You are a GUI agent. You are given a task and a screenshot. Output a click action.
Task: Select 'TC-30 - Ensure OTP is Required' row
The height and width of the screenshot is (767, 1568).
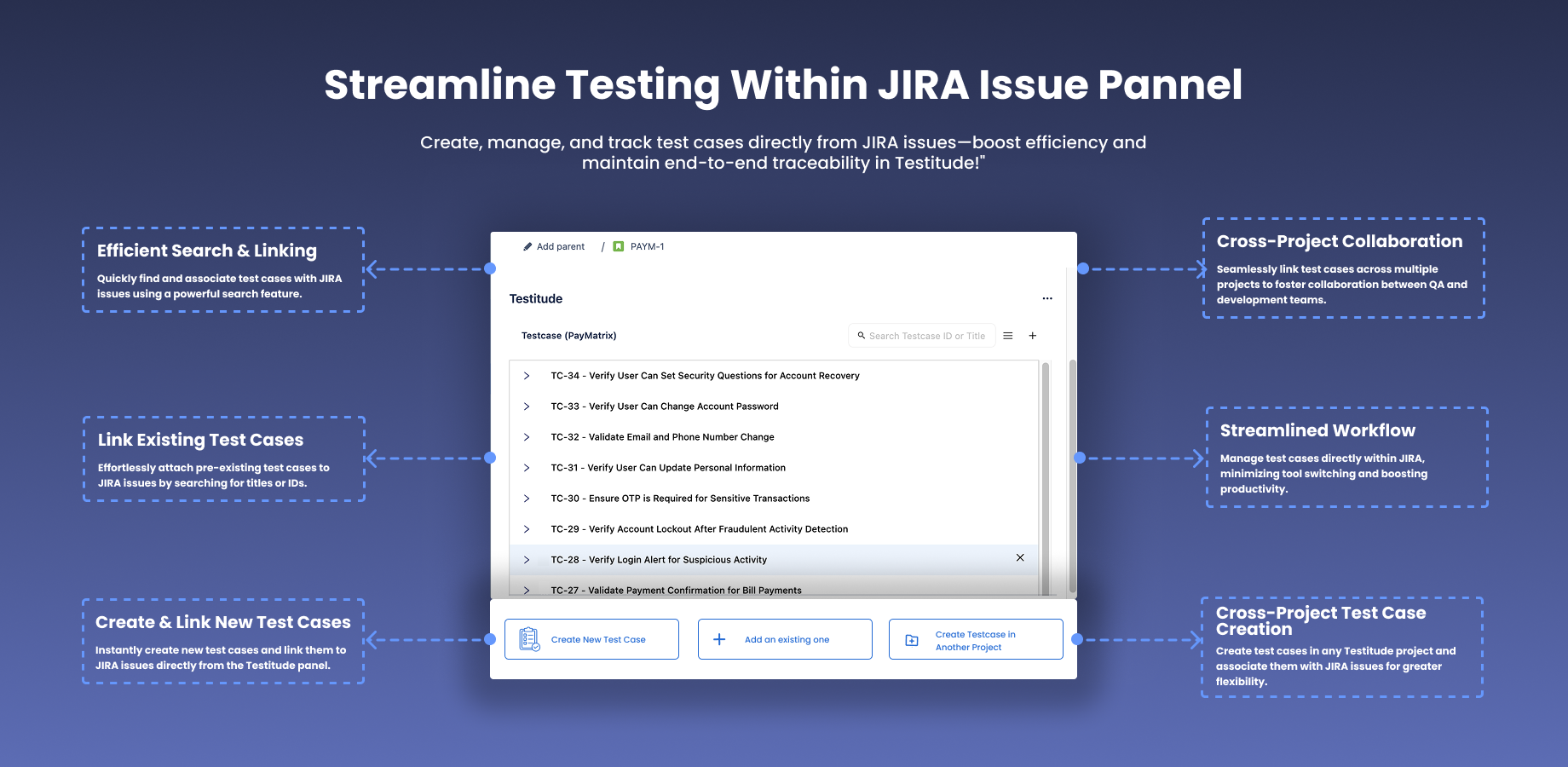[774, 499]
